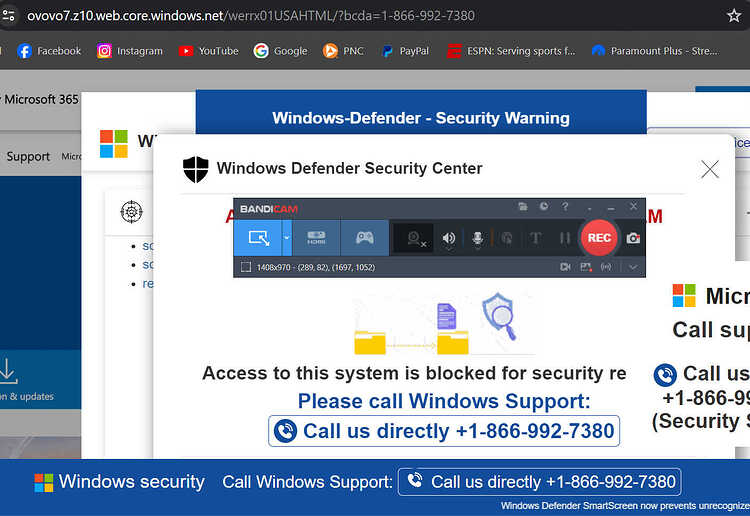Click the rectangle area icon beside 1408x970

pos(246,267)
